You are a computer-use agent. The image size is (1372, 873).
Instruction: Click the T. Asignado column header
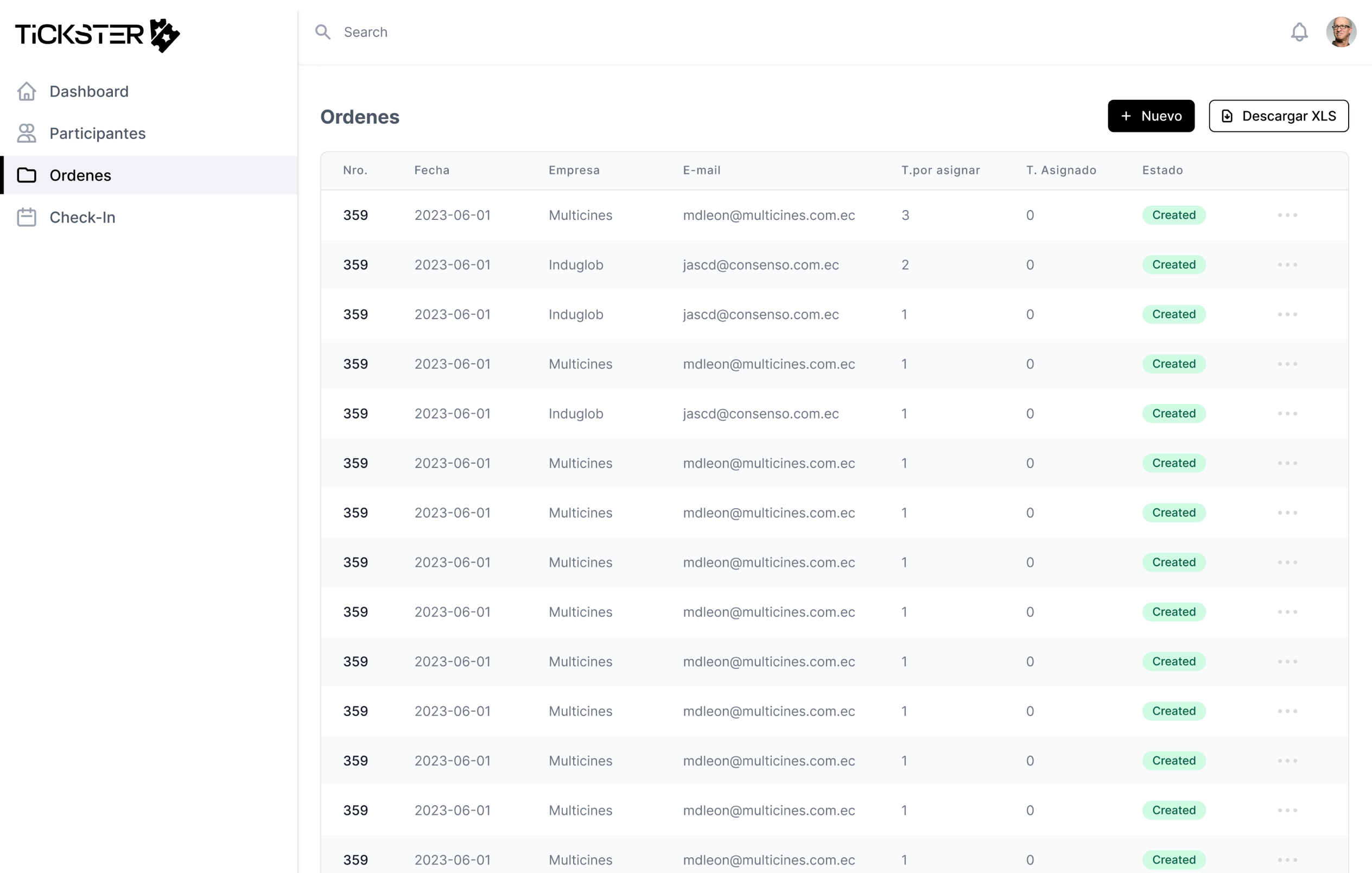(1061, 170)
